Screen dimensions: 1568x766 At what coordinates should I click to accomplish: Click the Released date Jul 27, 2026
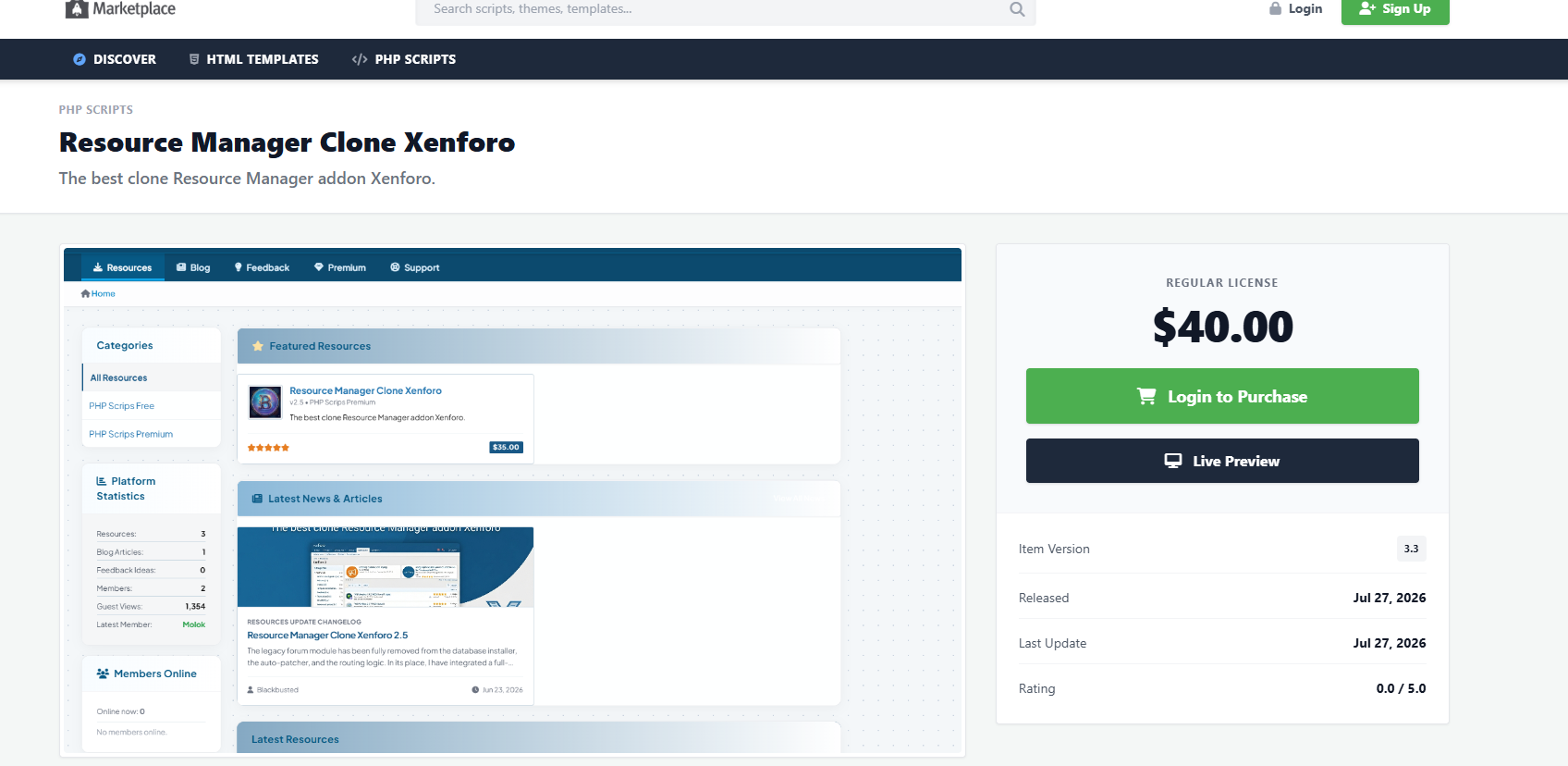[x=1390, y=598]
